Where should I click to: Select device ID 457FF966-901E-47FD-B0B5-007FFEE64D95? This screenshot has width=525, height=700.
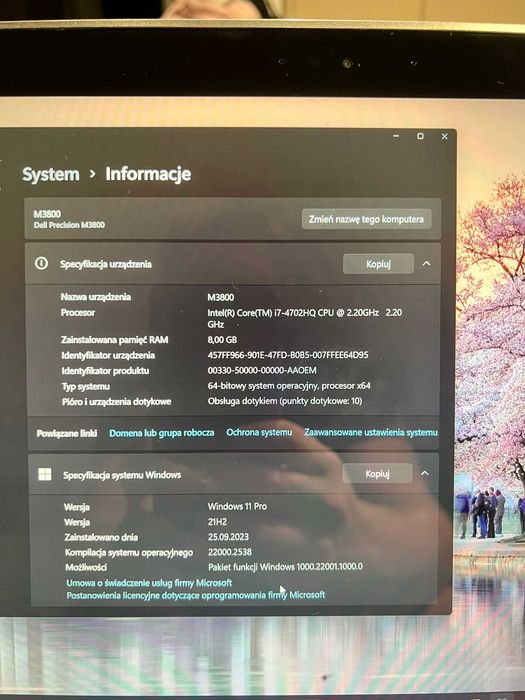pyautogui.click(x=288, y=355)
